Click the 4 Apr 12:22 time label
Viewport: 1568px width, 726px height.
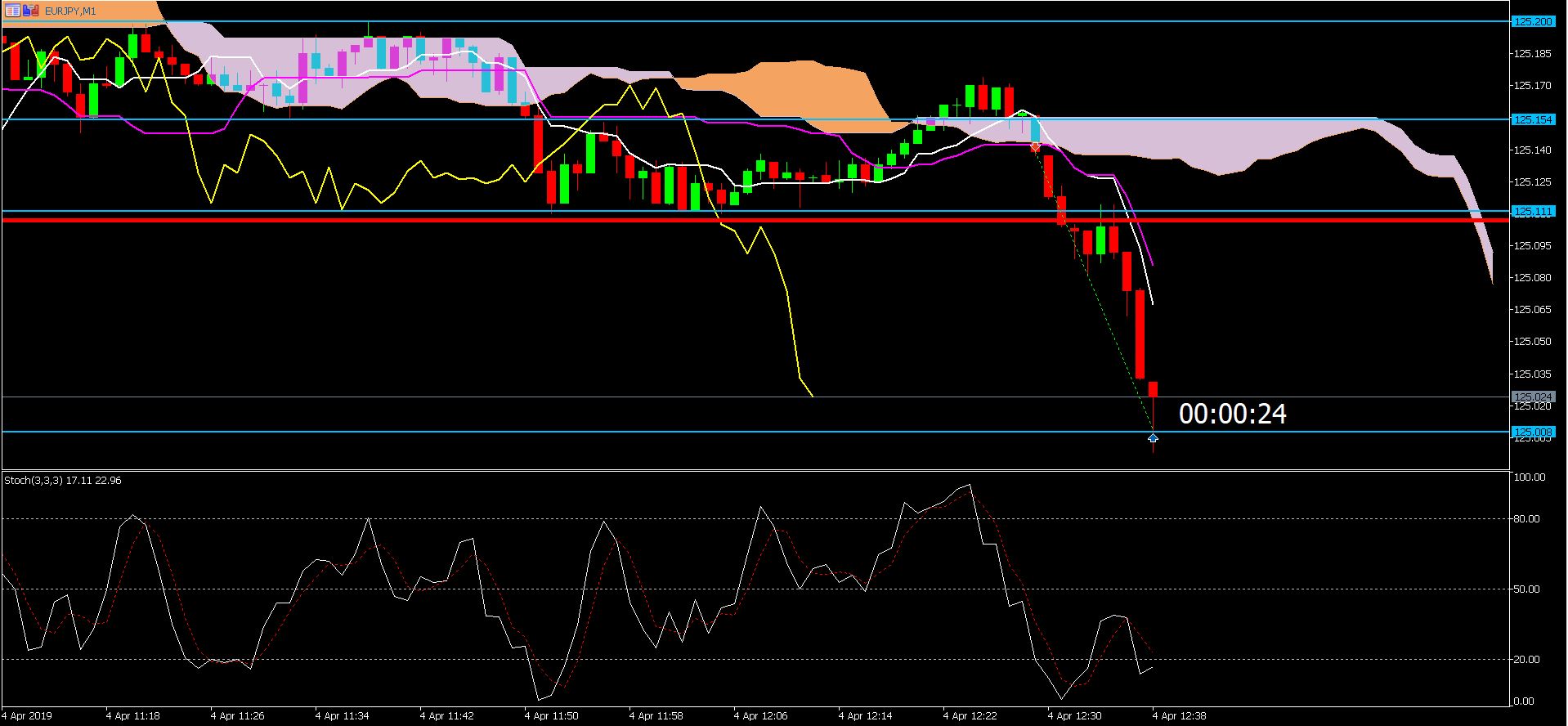point(970,715)
